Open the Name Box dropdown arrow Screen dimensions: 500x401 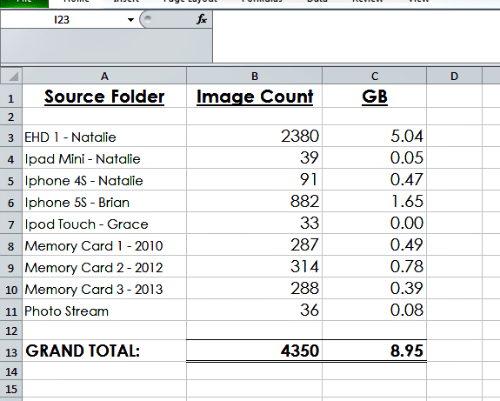(131, 20)
